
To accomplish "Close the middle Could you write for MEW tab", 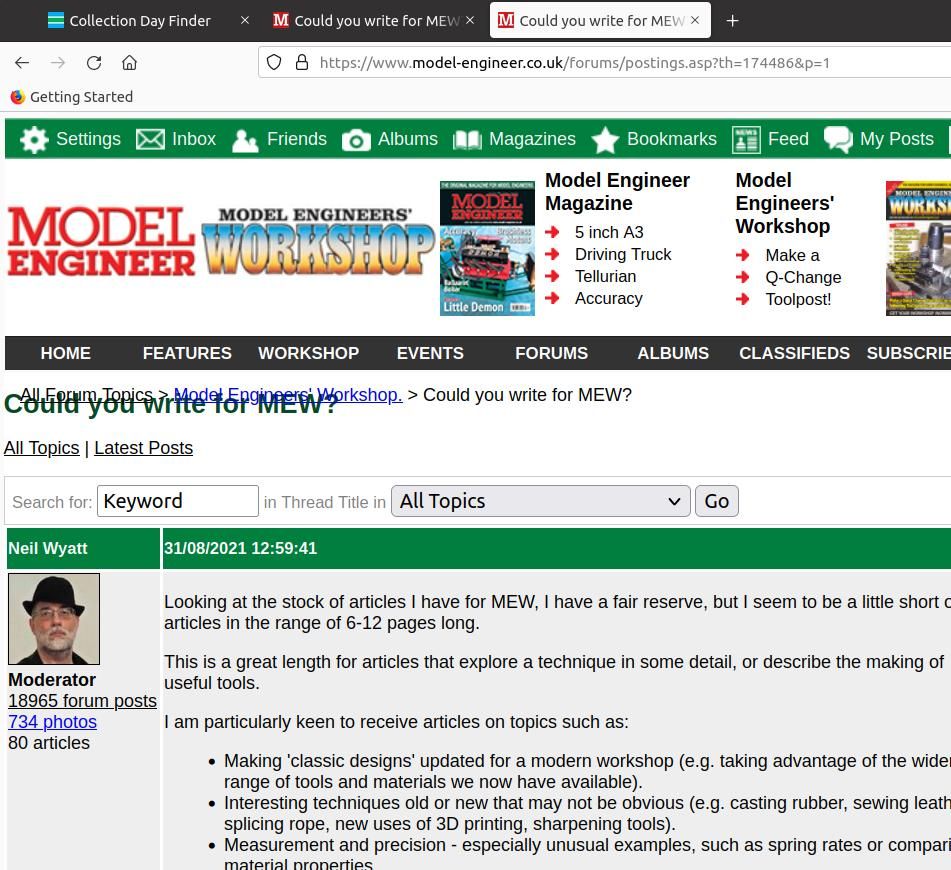I will (470, 20).
